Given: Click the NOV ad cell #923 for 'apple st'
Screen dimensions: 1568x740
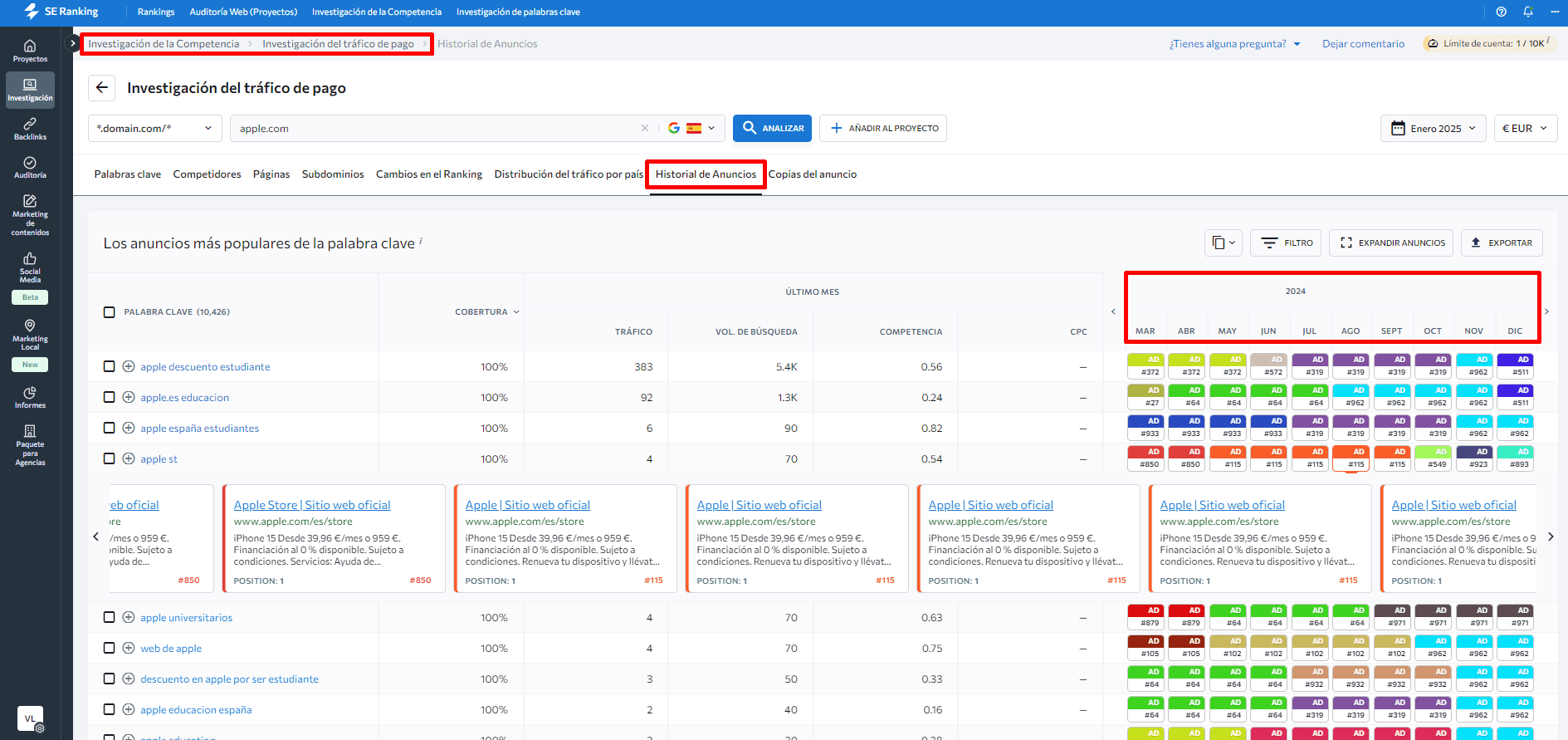Looking at the screenshot, I should coord(1474,458).
